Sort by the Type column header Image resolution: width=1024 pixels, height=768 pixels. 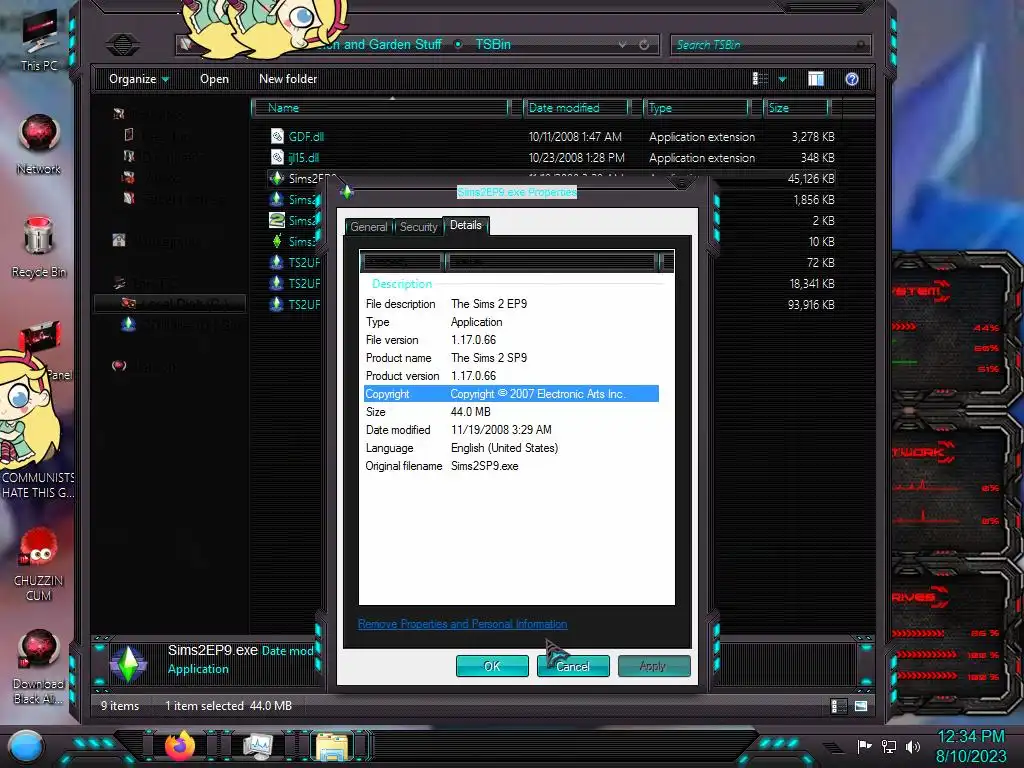click(697, 108)
